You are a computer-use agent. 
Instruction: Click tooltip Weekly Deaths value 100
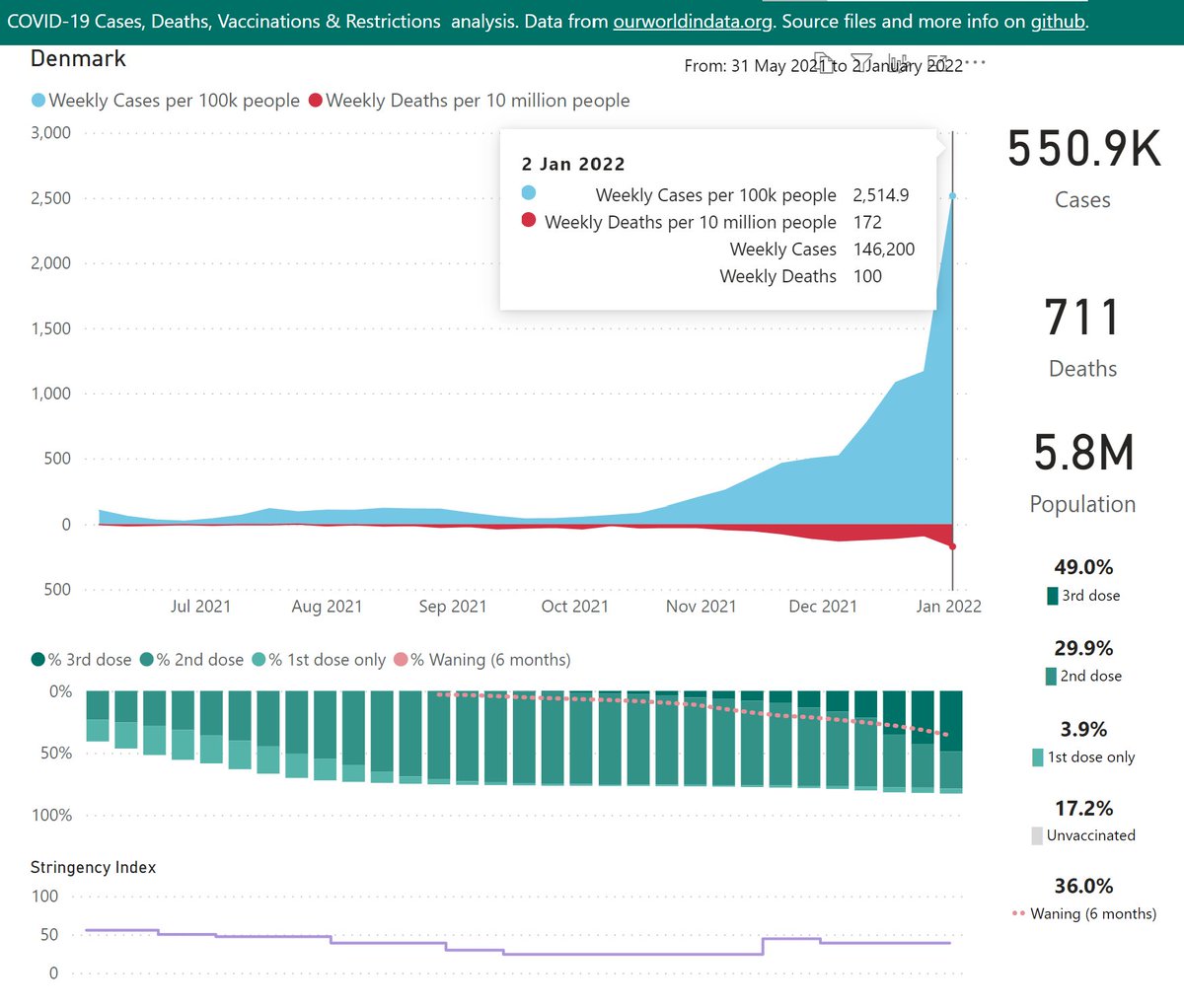click(868, 276)
